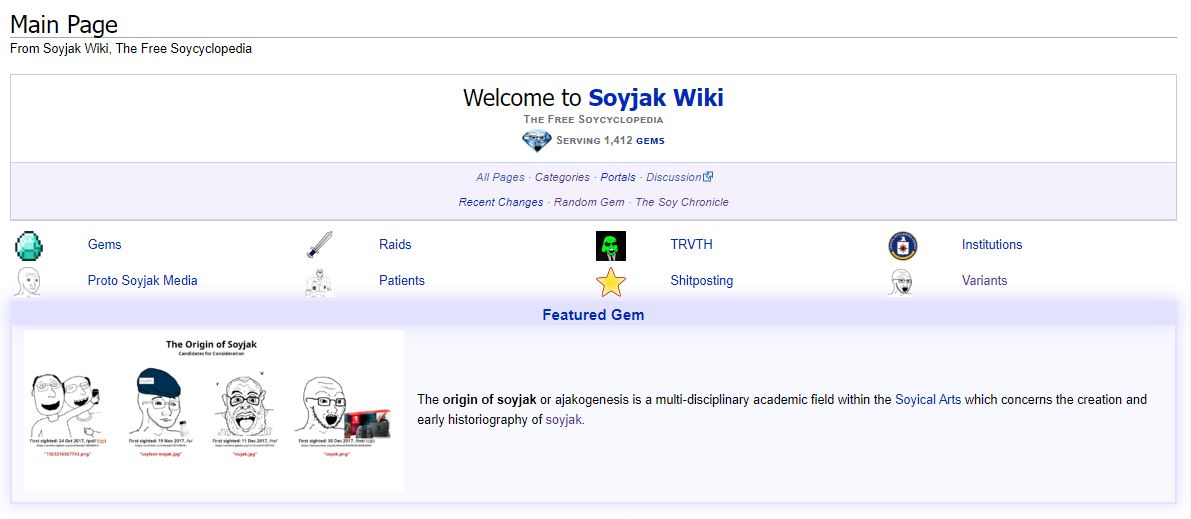The image size is (1191, 519).
Task: Click the sword Raids icon
Action: 319,245
